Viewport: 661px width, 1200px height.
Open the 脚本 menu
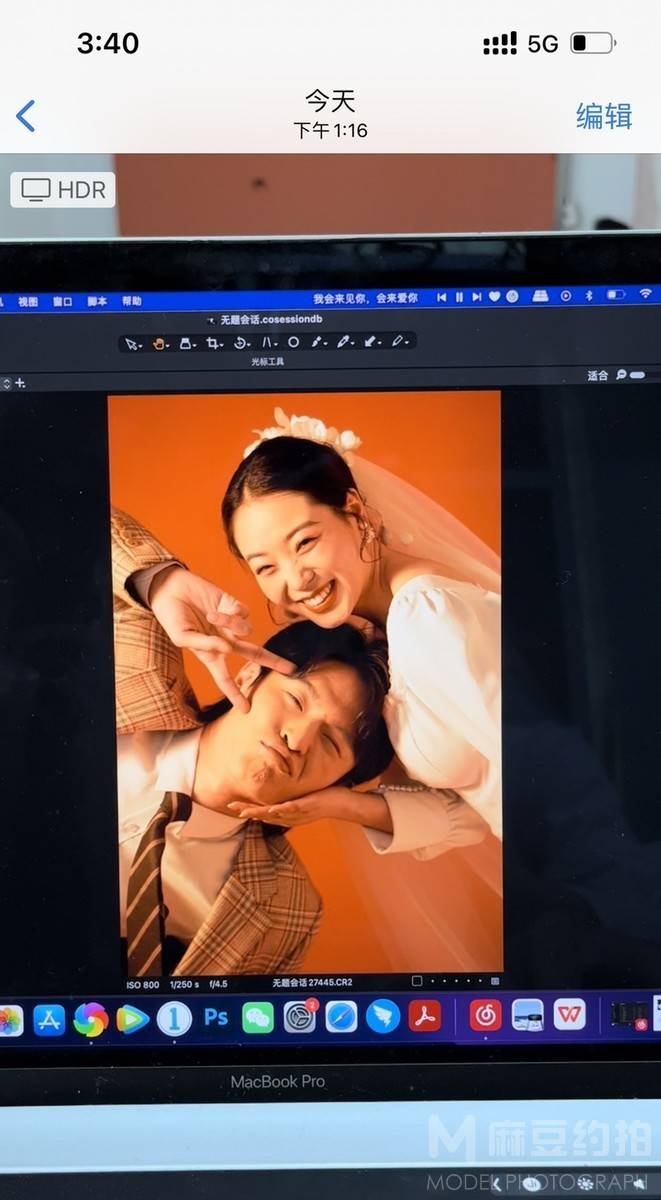[97, 300]
